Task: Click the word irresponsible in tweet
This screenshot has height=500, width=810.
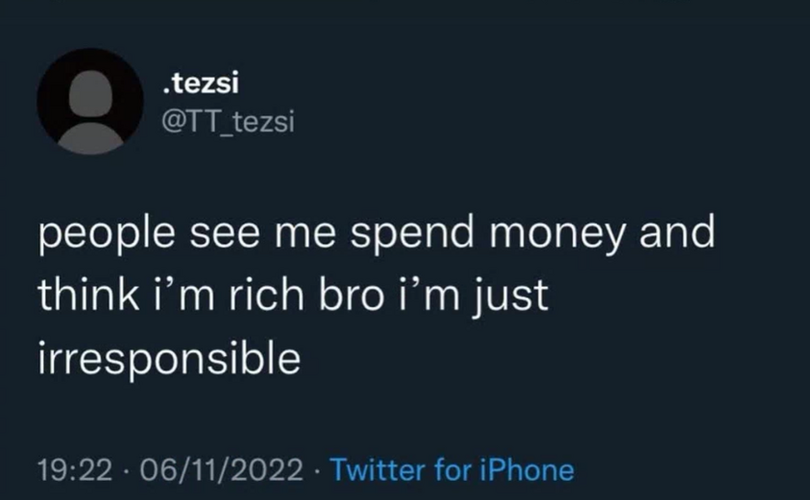Action: coord(169,358)
